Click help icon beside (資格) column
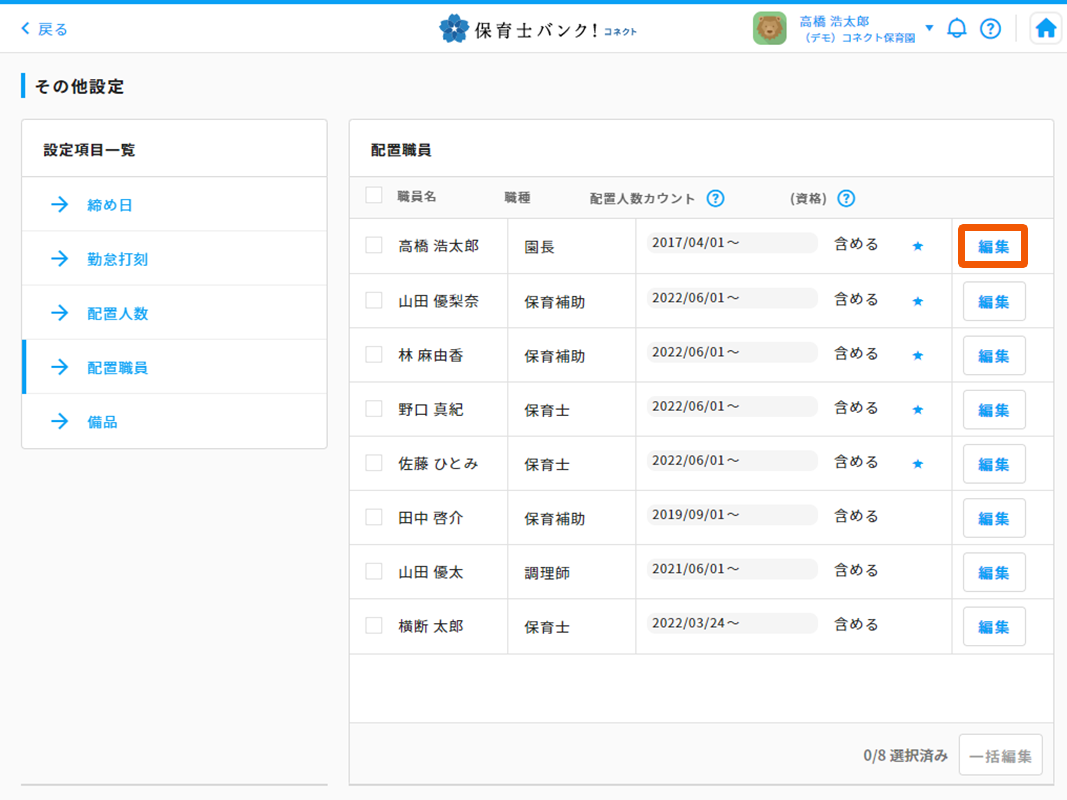This screenshot has height=800, width=1067. 846,198
